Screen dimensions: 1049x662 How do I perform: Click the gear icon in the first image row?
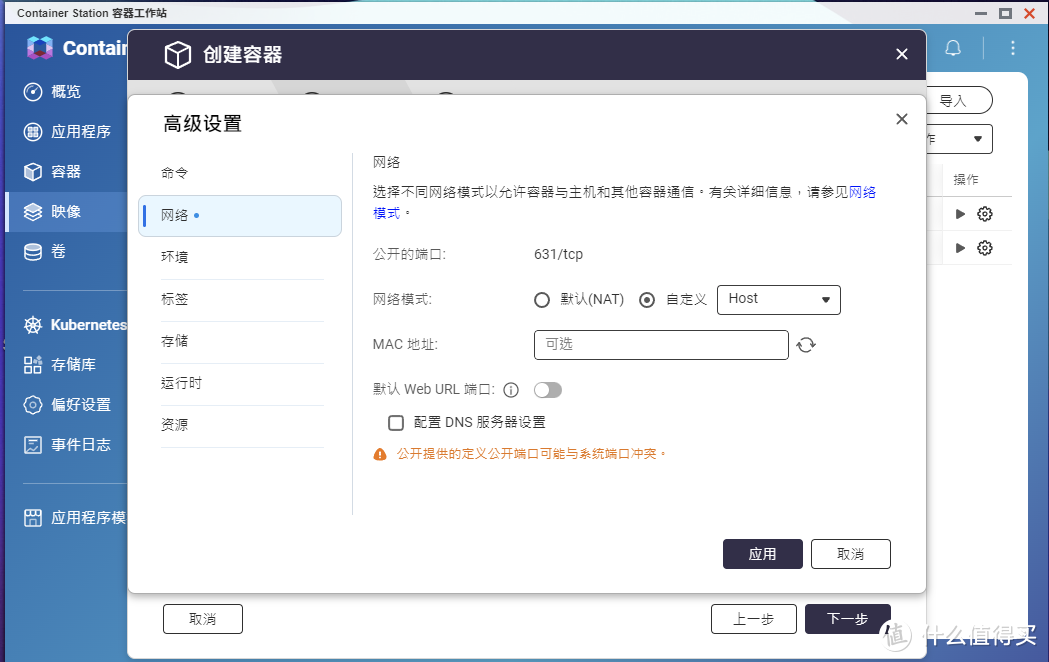[984, 213]
